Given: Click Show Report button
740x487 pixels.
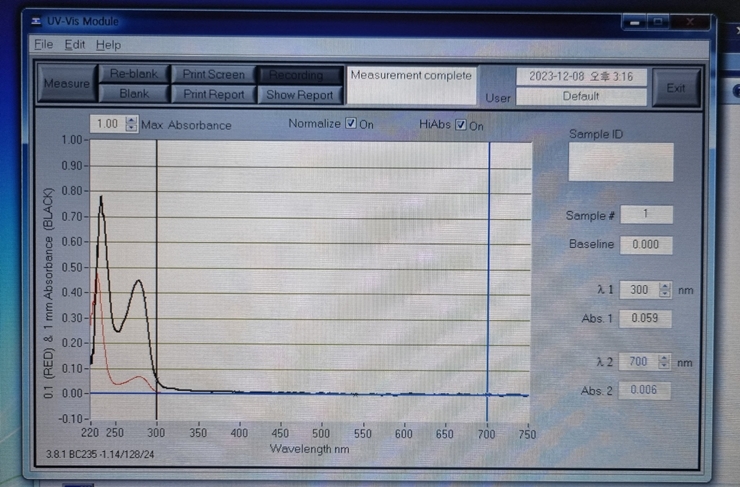Looking at the screenshot, I should tap(299, 95).
